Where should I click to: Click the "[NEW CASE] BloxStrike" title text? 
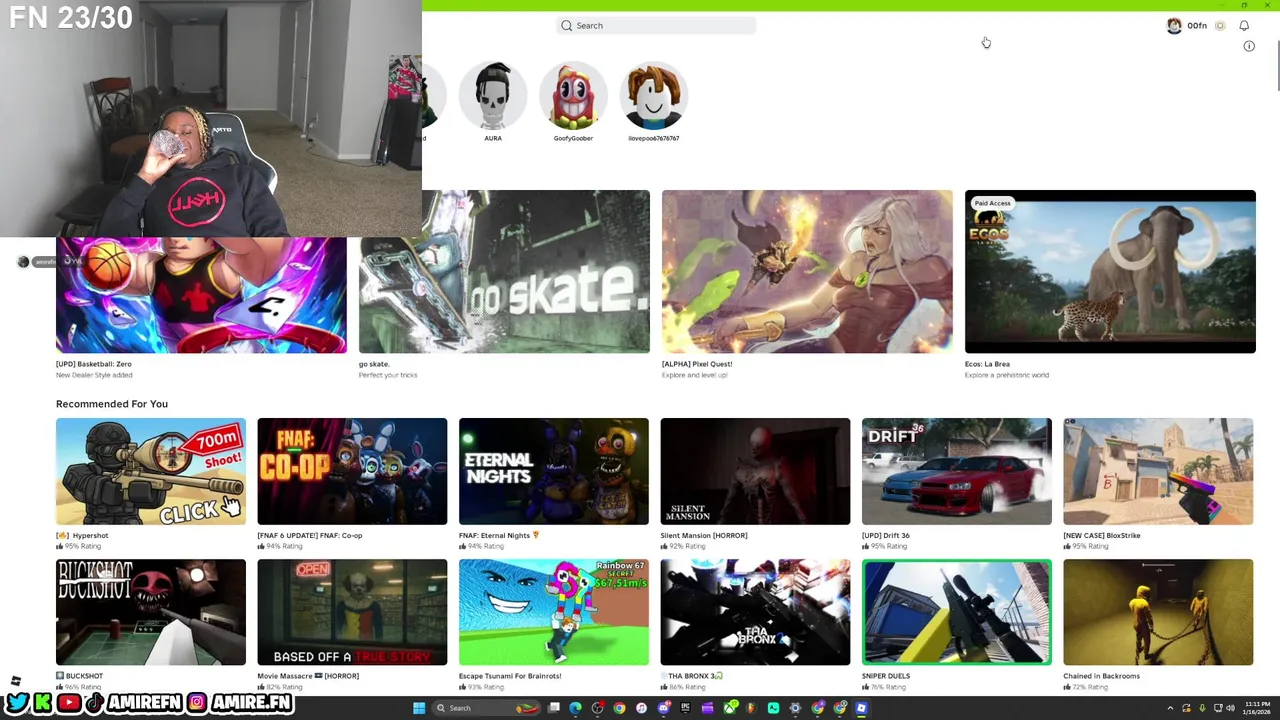coord(1102,535)
